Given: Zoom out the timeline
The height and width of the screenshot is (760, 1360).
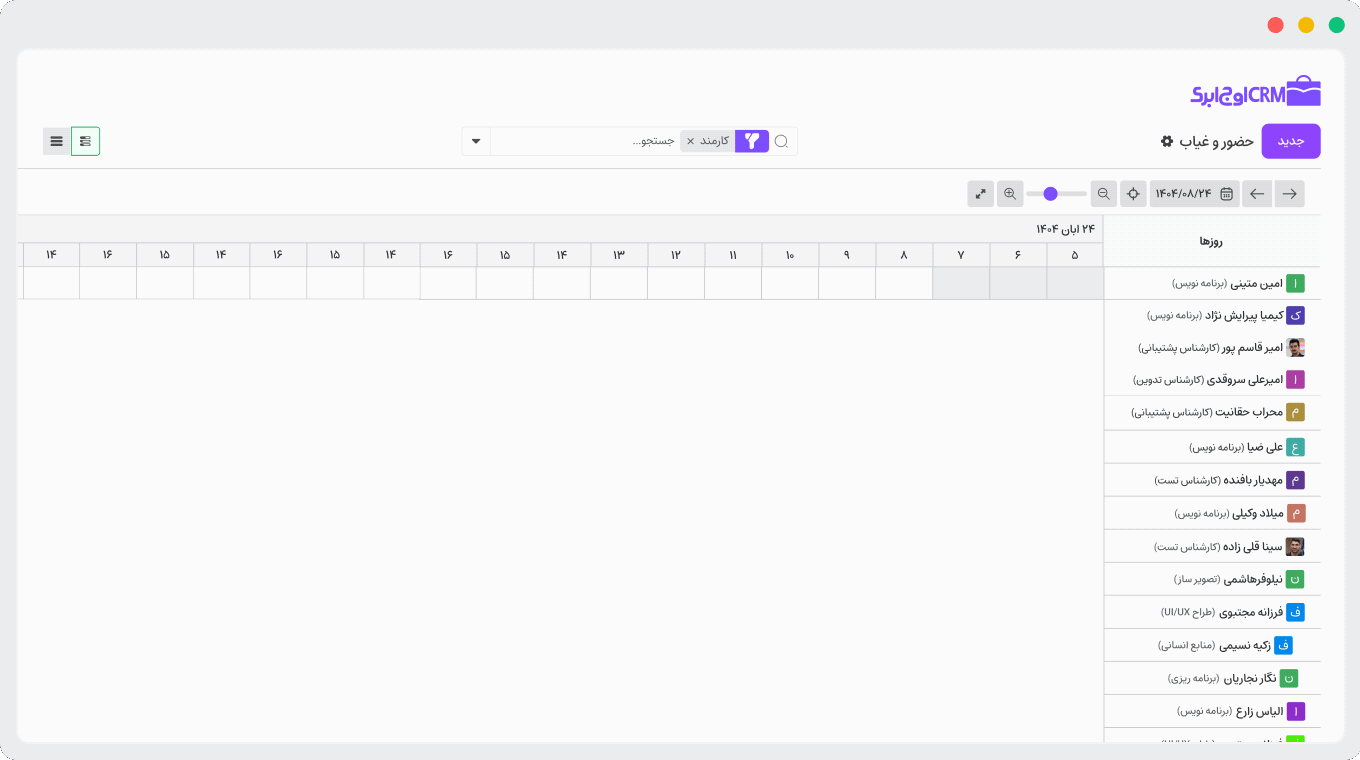Looking at the screenshot, I should click(x=1103, y=194).
